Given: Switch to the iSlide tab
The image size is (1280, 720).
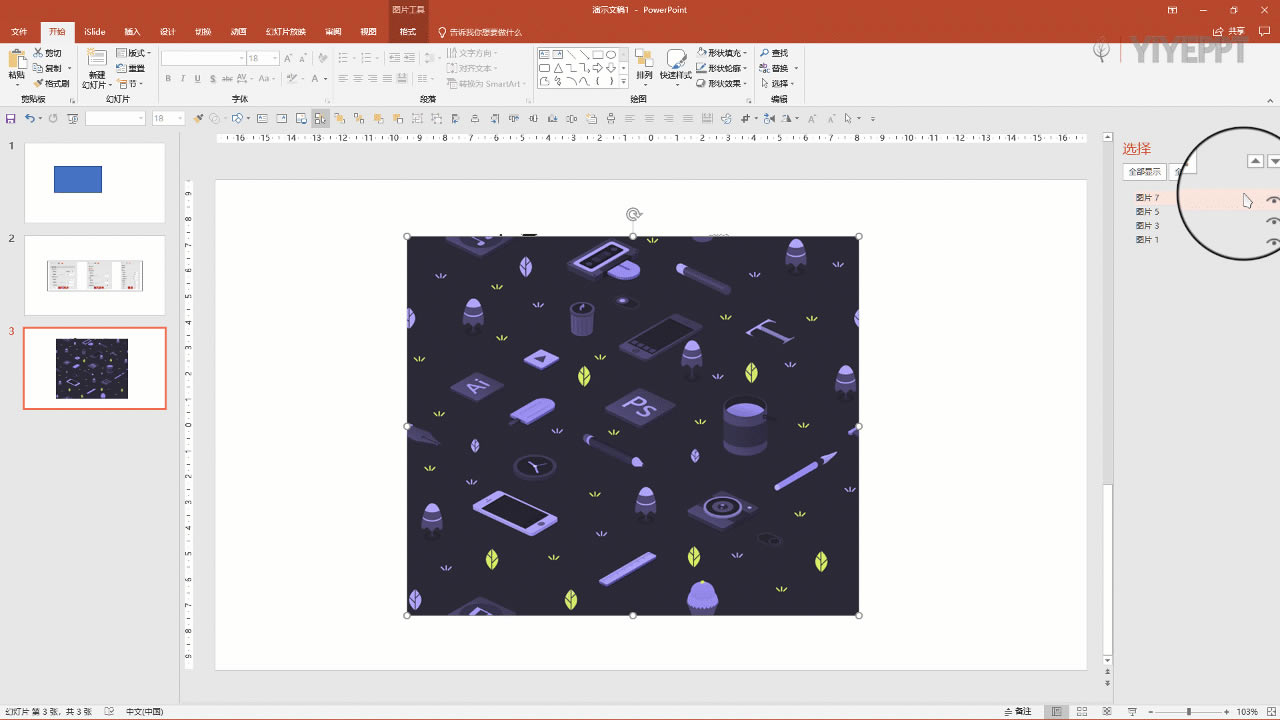Looking at the screenshot, I should point(94,32).
